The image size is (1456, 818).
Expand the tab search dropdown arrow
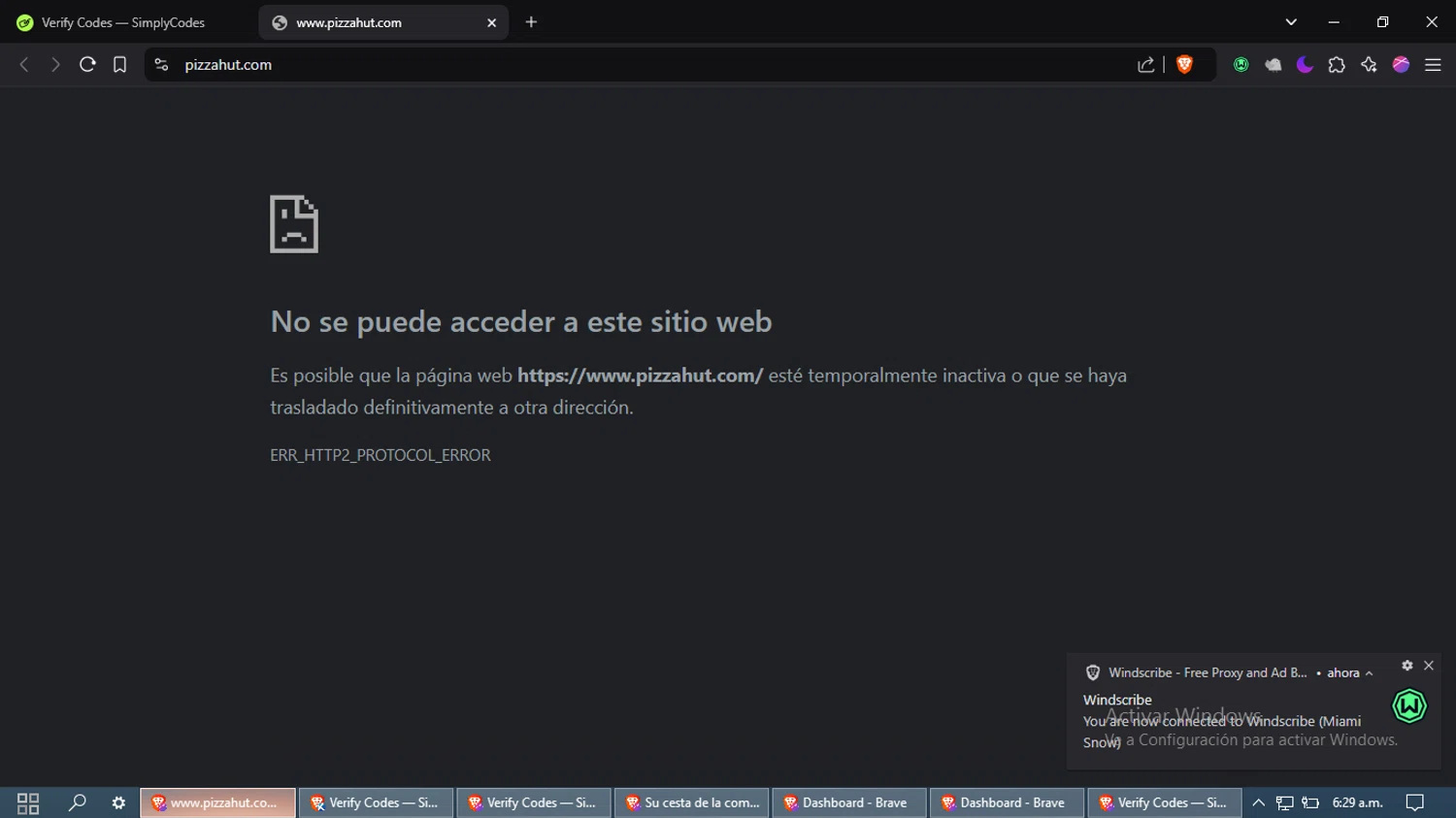click(1291, 22)
